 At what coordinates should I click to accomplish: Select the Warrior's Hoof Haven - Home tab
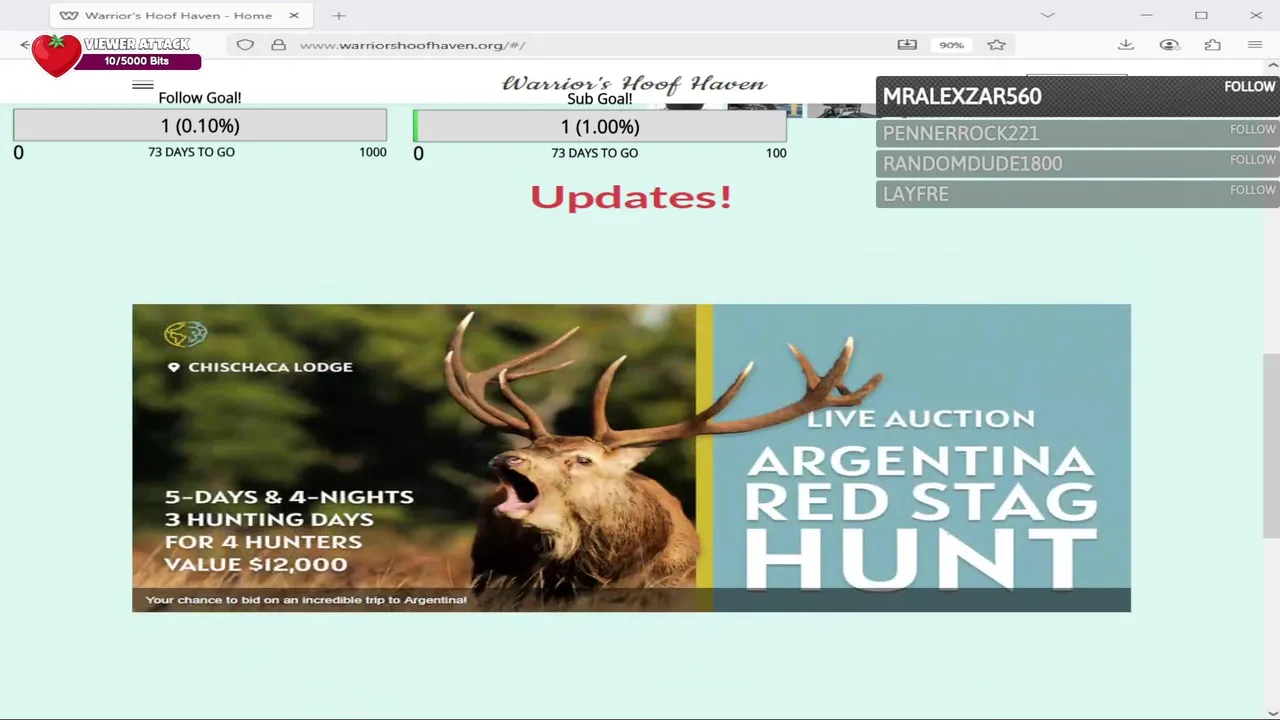click(x=180, y=15)
